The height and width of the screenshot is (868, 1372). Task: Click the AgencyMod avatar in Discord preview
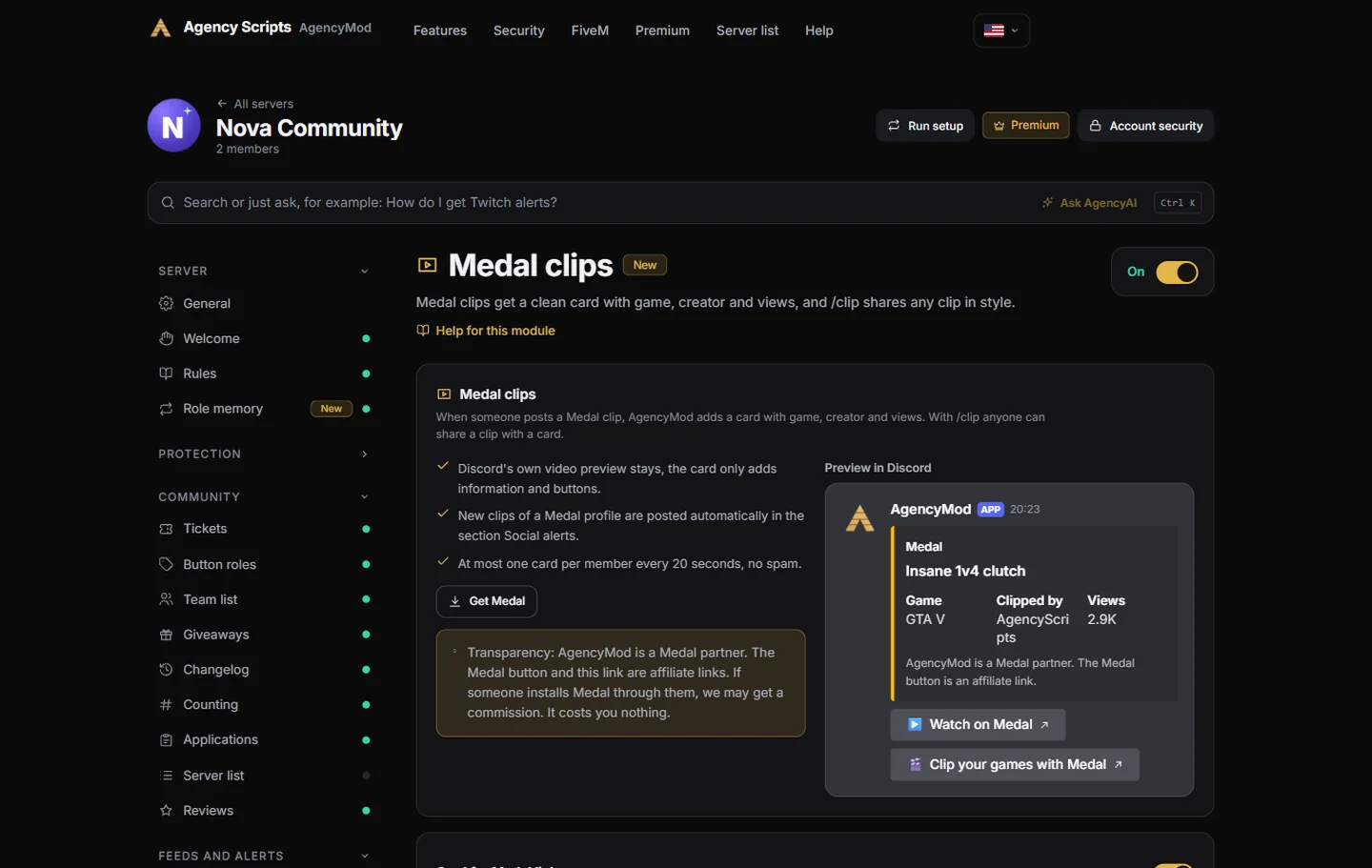(x=860, y=518)
